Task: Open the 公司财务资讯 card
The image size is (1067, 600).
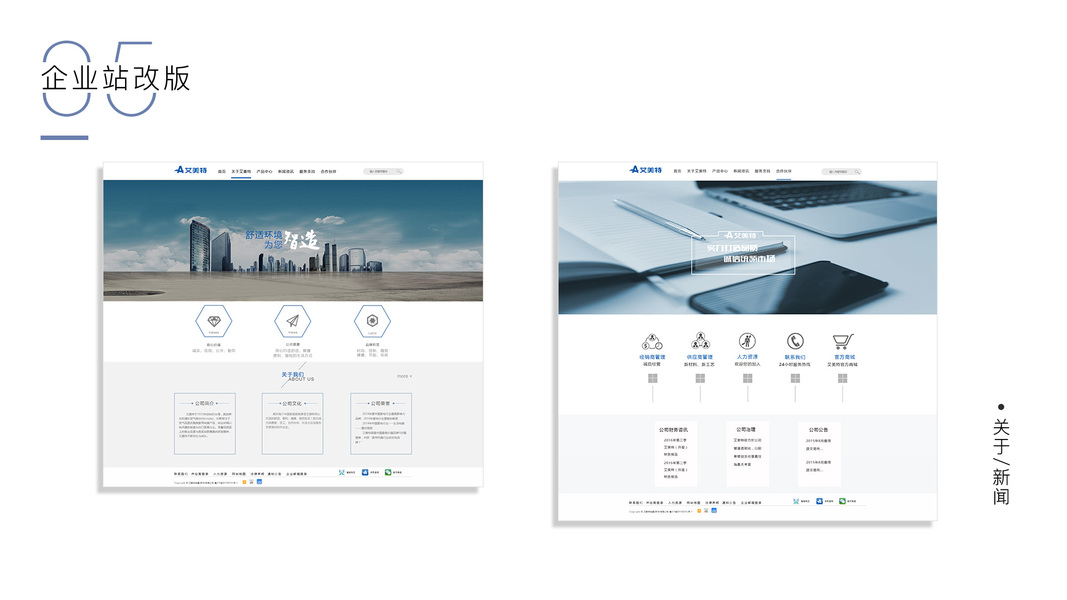Action: [674, 453]
